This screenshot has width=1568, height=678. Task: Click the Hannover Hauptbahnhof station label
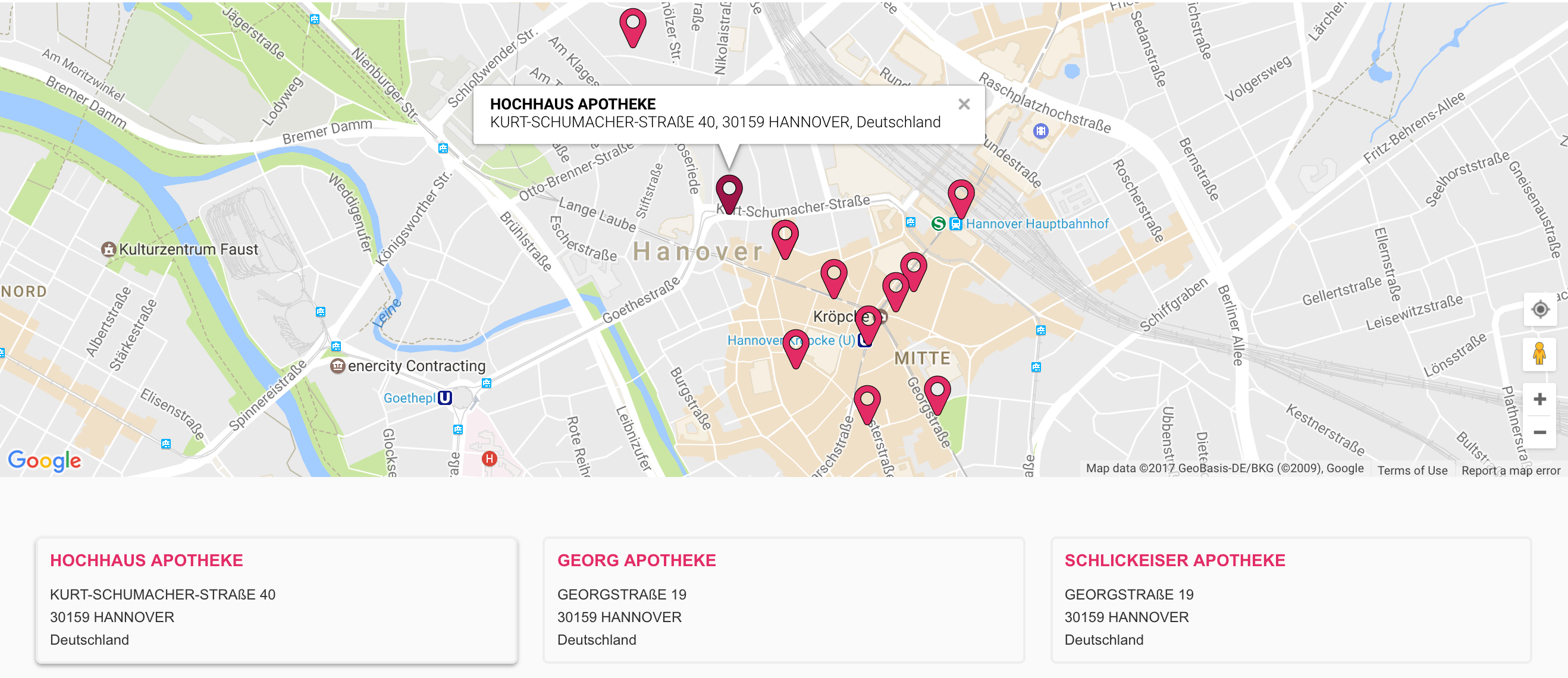tap(1037, 224)
